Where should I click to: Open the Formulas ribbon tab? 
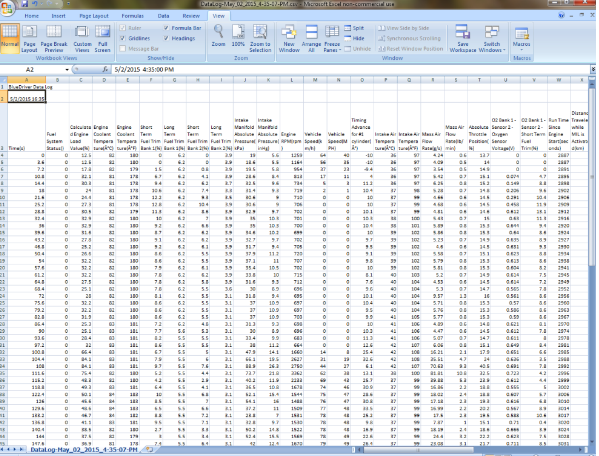click(x=133, y=16)
